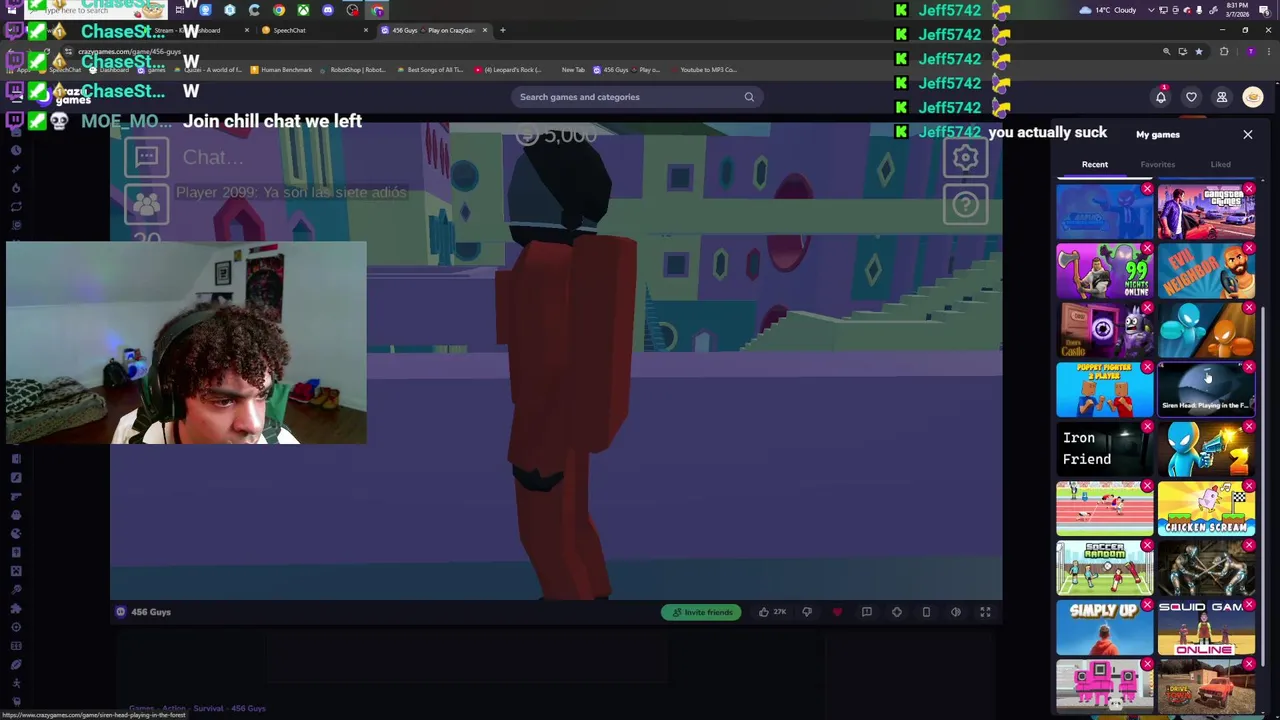The width and height of the screenshot is (1280, 720).
Task: Remove Iron Friend from recent list
Action: pyautogui.click(x=1147, y=427)
